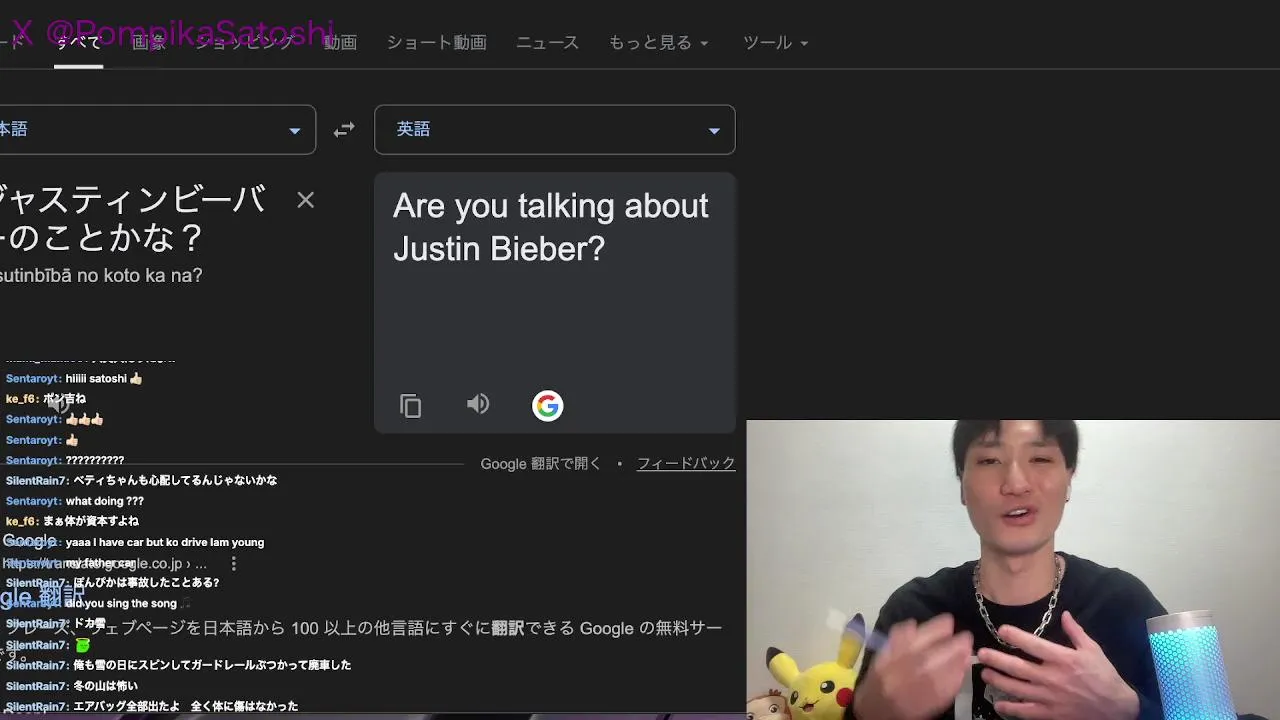Screen dimensions: 1280x720
Task: Switch to the すべて search tab
Action: click(78, 43)
